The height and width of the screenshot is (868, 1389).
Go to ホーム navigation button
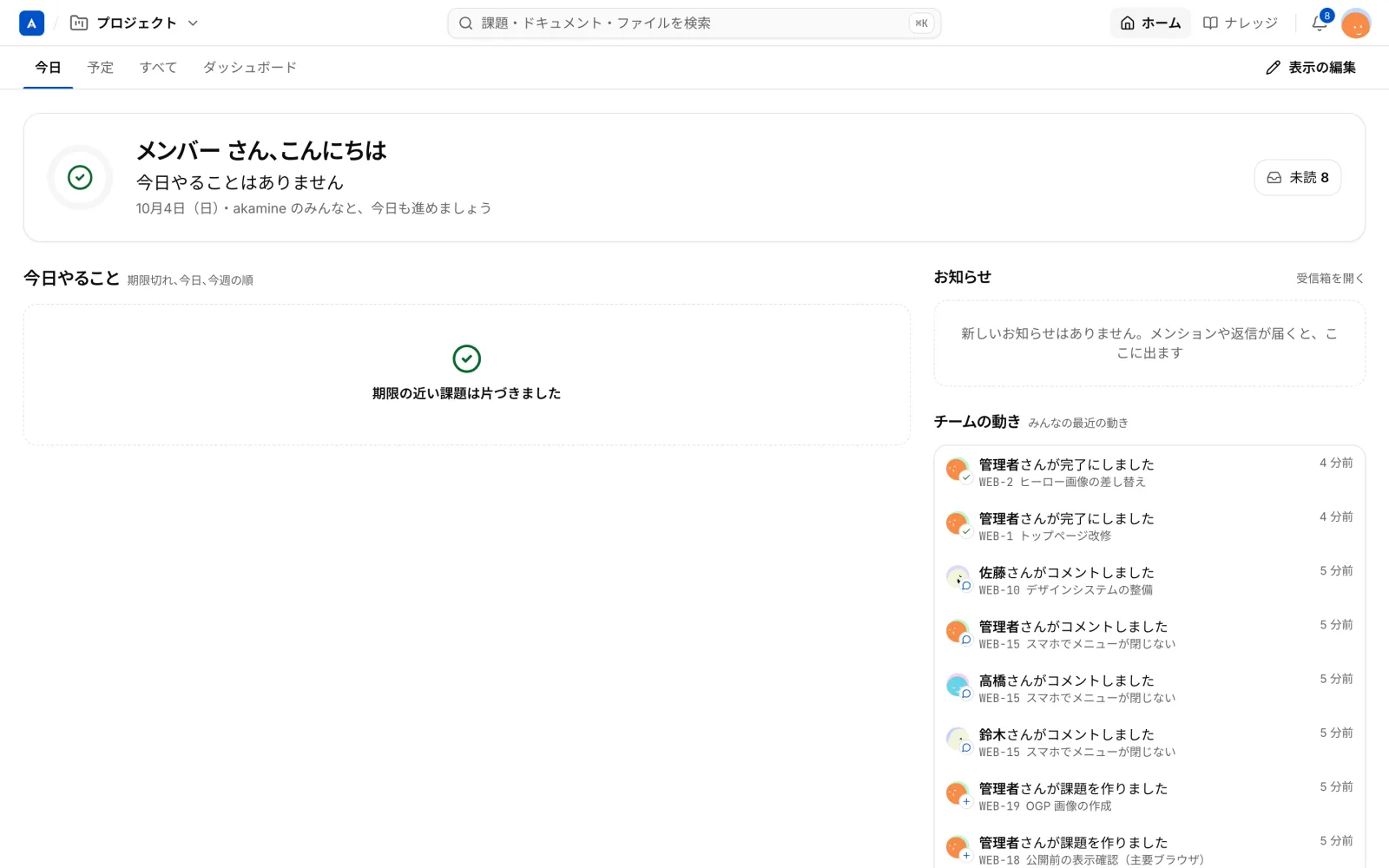click(1150, 23)
